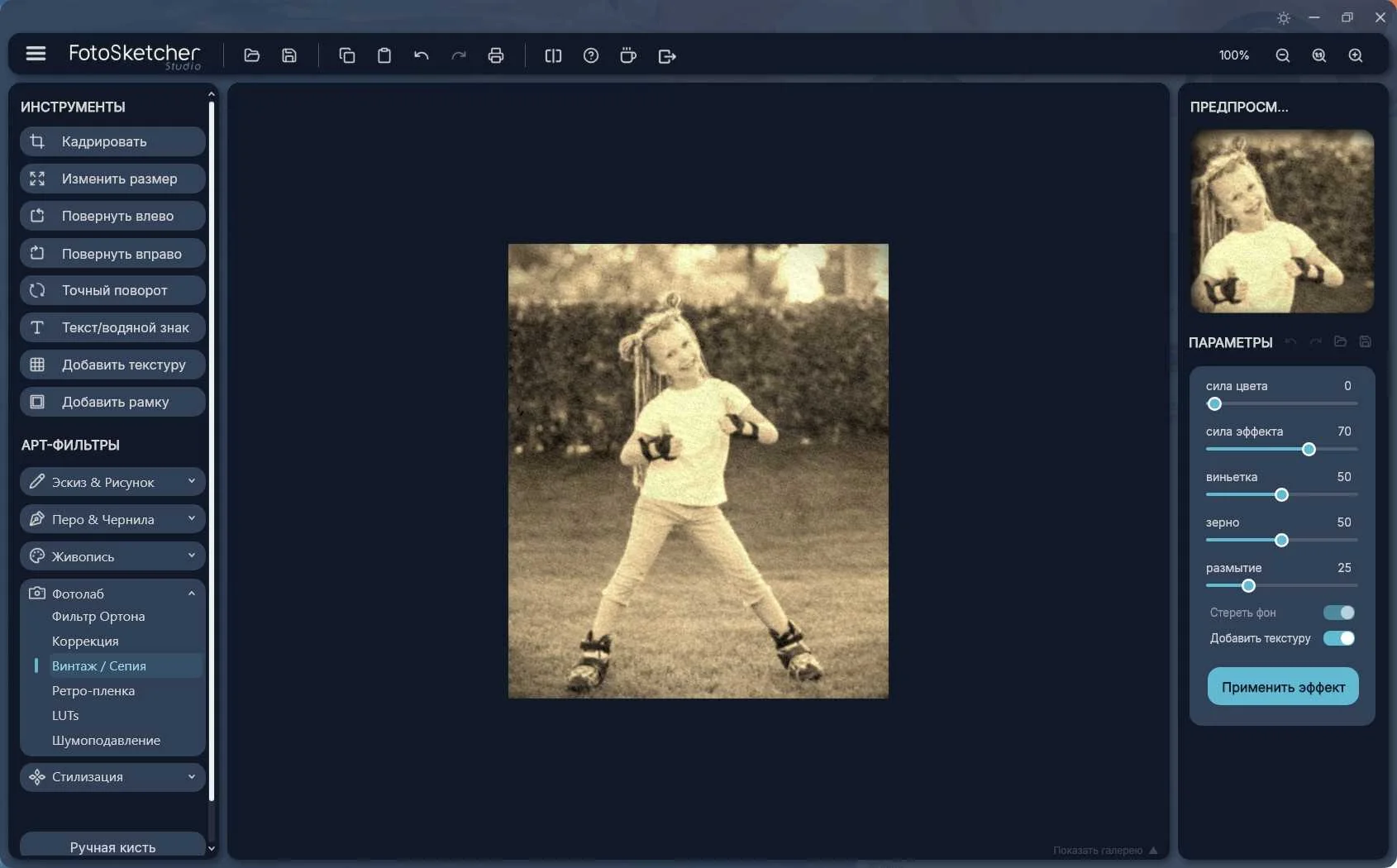
Task: Select the 'Ретро-пленка' filter
Action: (x=93, y=690)
